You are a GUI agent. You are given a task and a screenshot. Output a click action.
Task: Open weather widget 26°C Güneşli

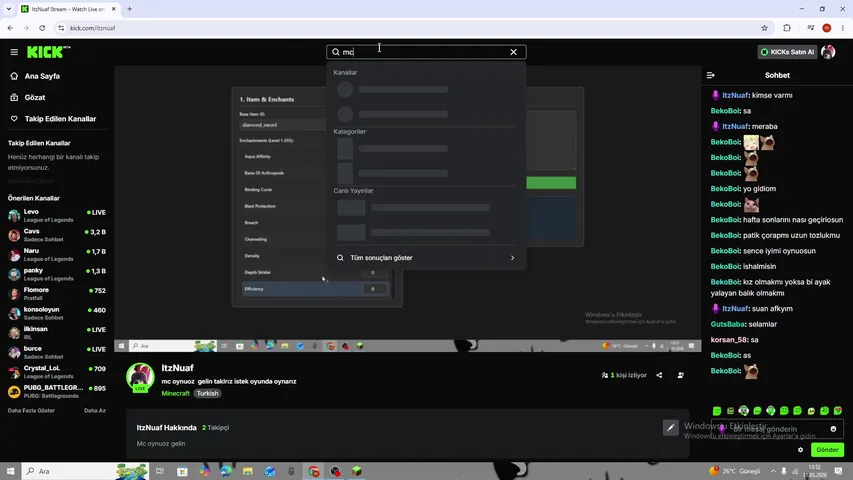tap(735, 471)
